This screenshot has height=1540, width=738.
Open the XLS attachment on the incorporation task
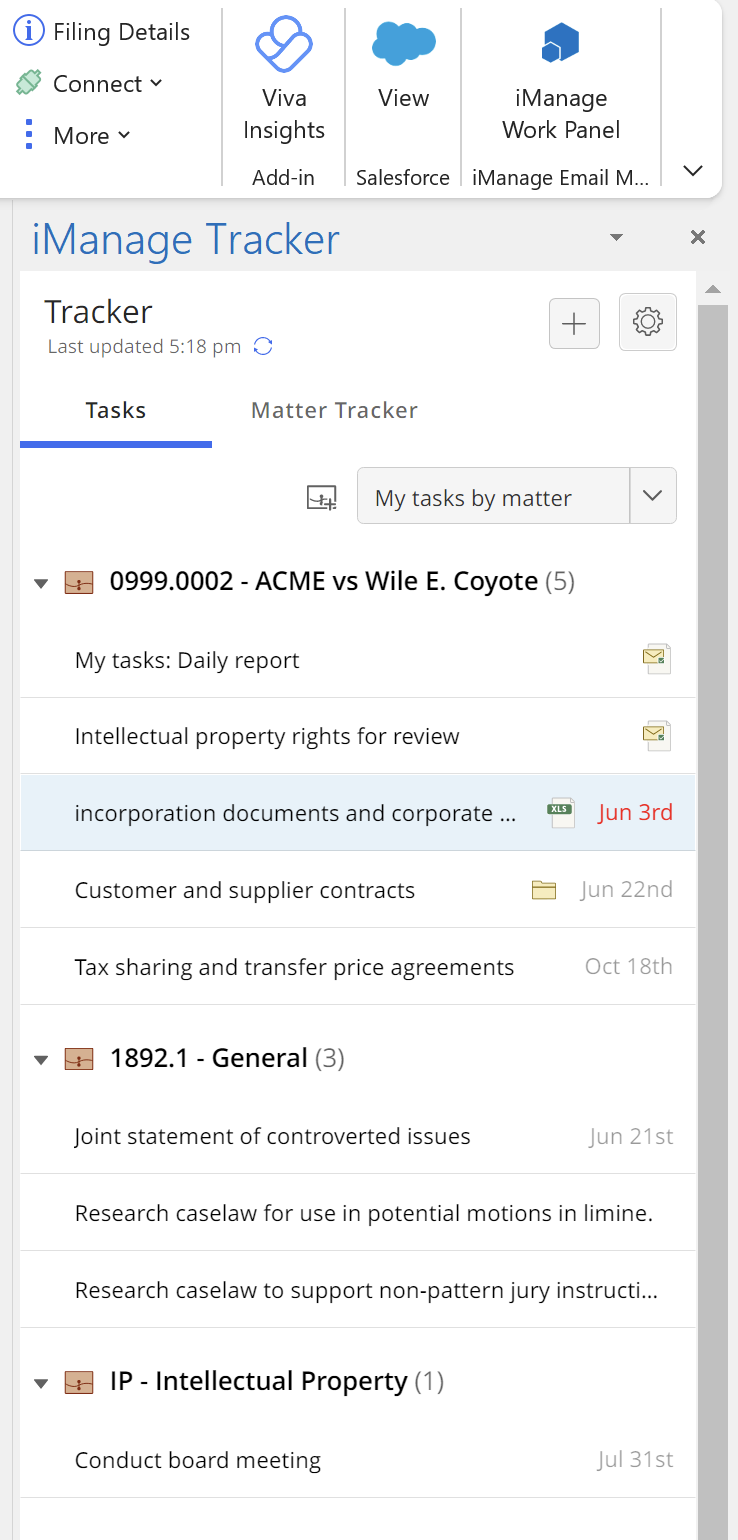(561, 813)
